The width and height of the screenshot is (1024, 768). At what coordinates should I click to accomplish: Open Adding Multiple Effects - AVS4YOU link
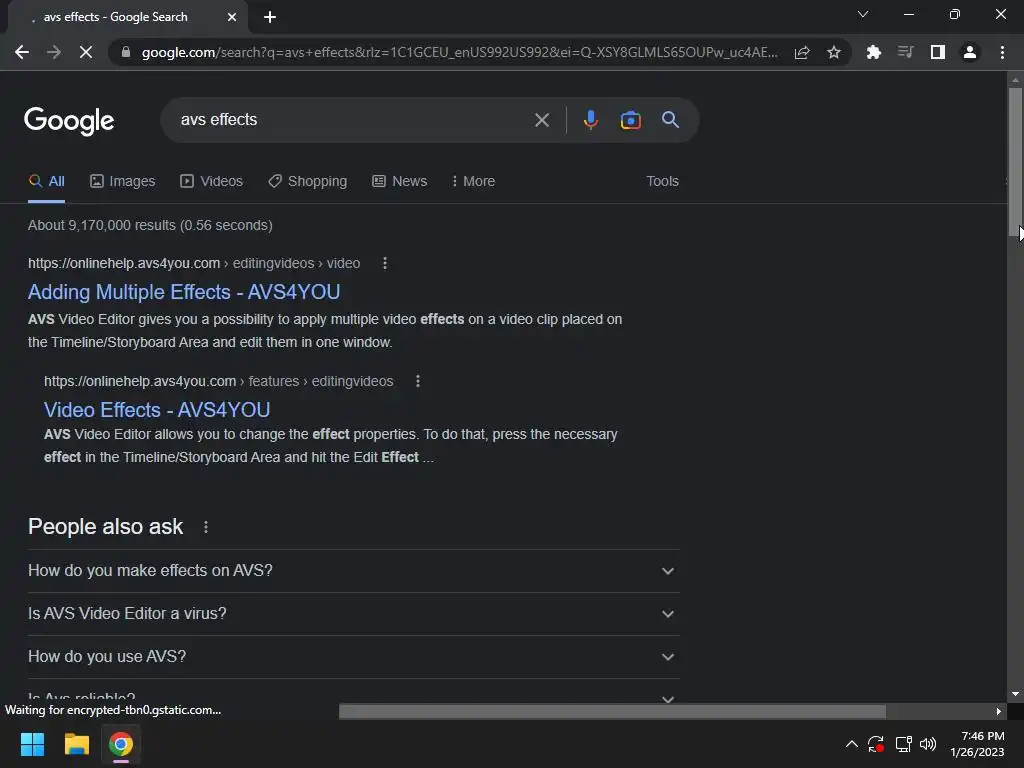pyautogui.click(x=184, y=292)
